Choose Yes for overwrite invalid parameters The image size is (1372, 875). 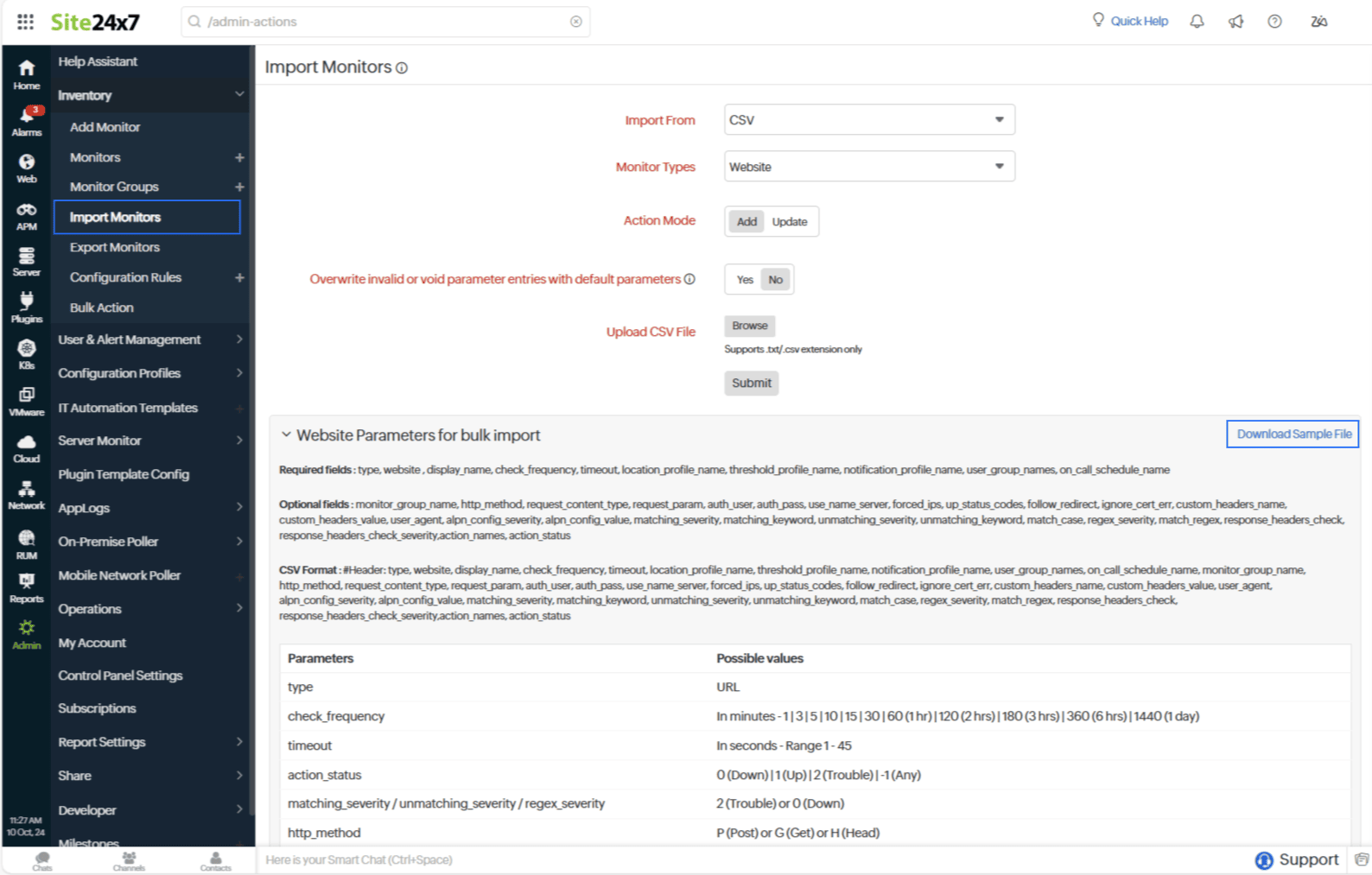pos(745,280)
